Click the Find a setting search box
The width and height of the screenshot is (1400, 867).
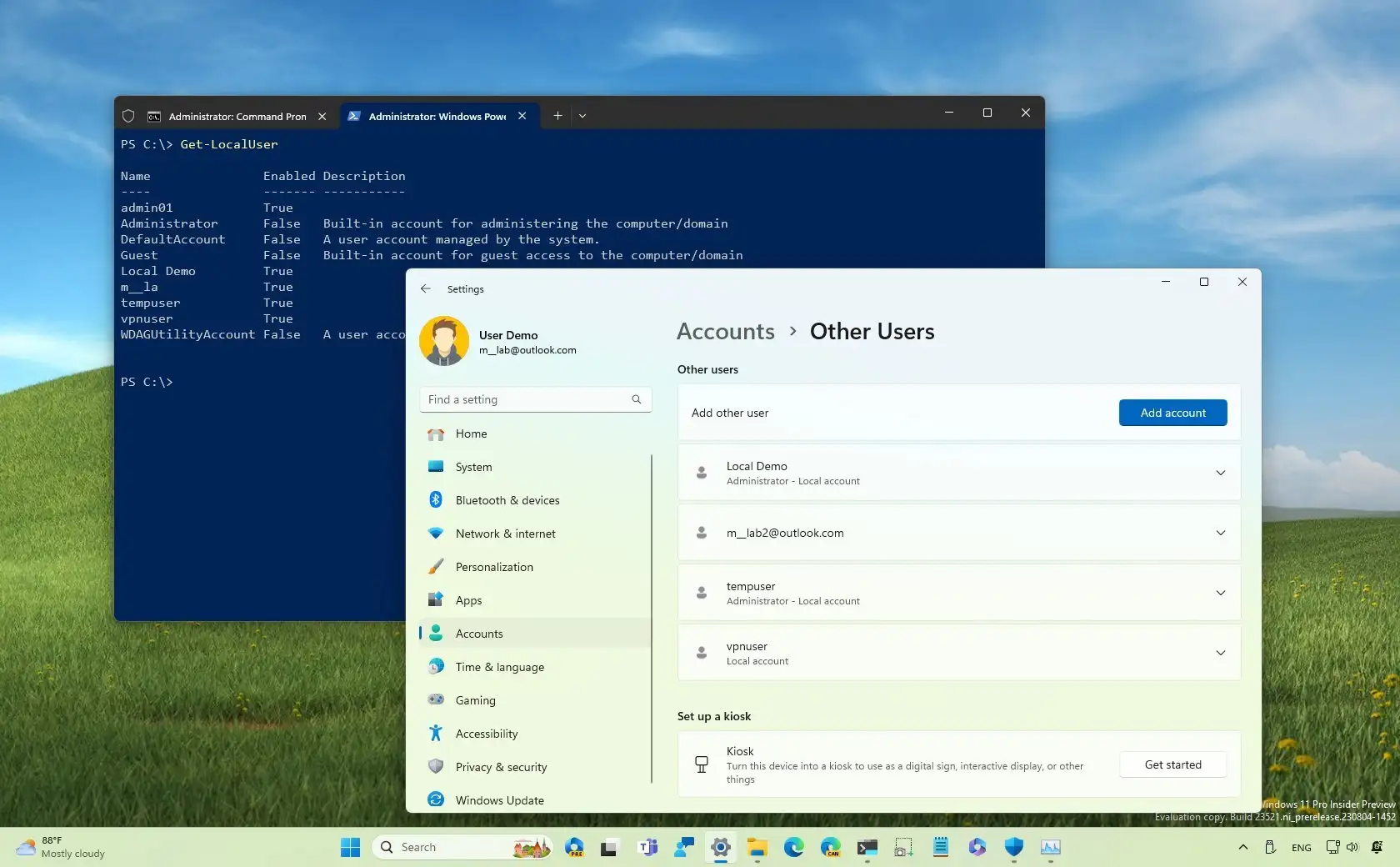click(535, 399)
